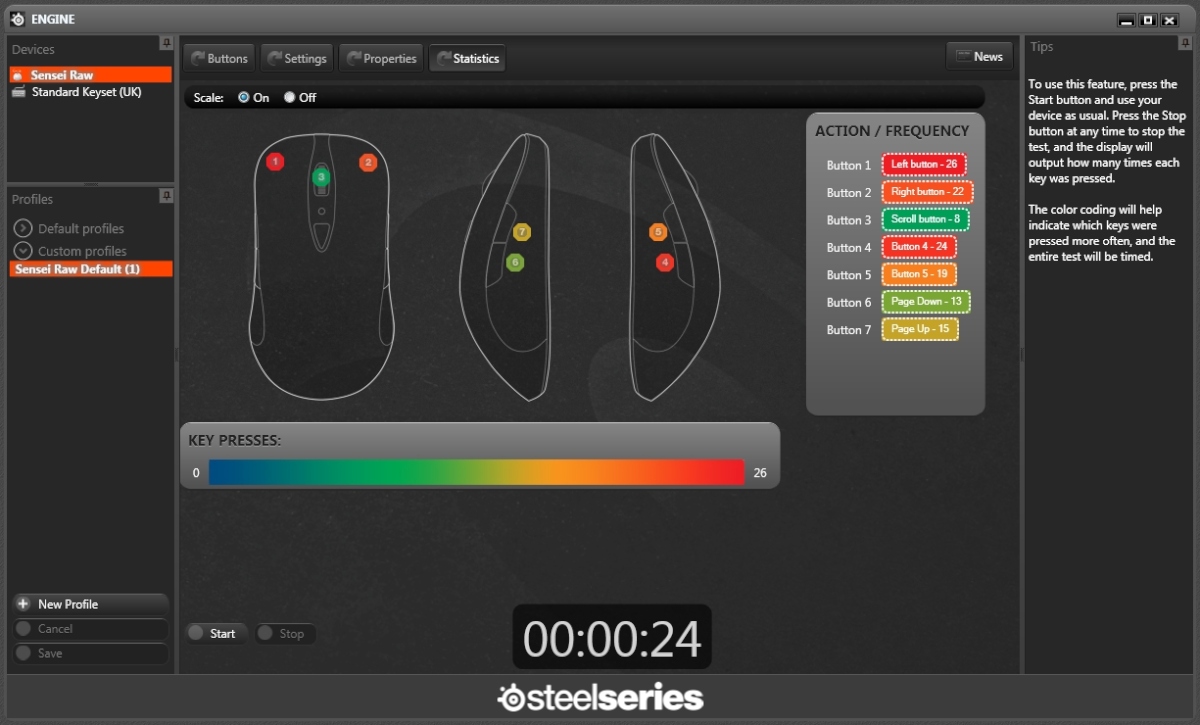The height and width of the screenshot is (725, 1200).
Task: Click orange side button 5 marker
Action: [657, 232]
